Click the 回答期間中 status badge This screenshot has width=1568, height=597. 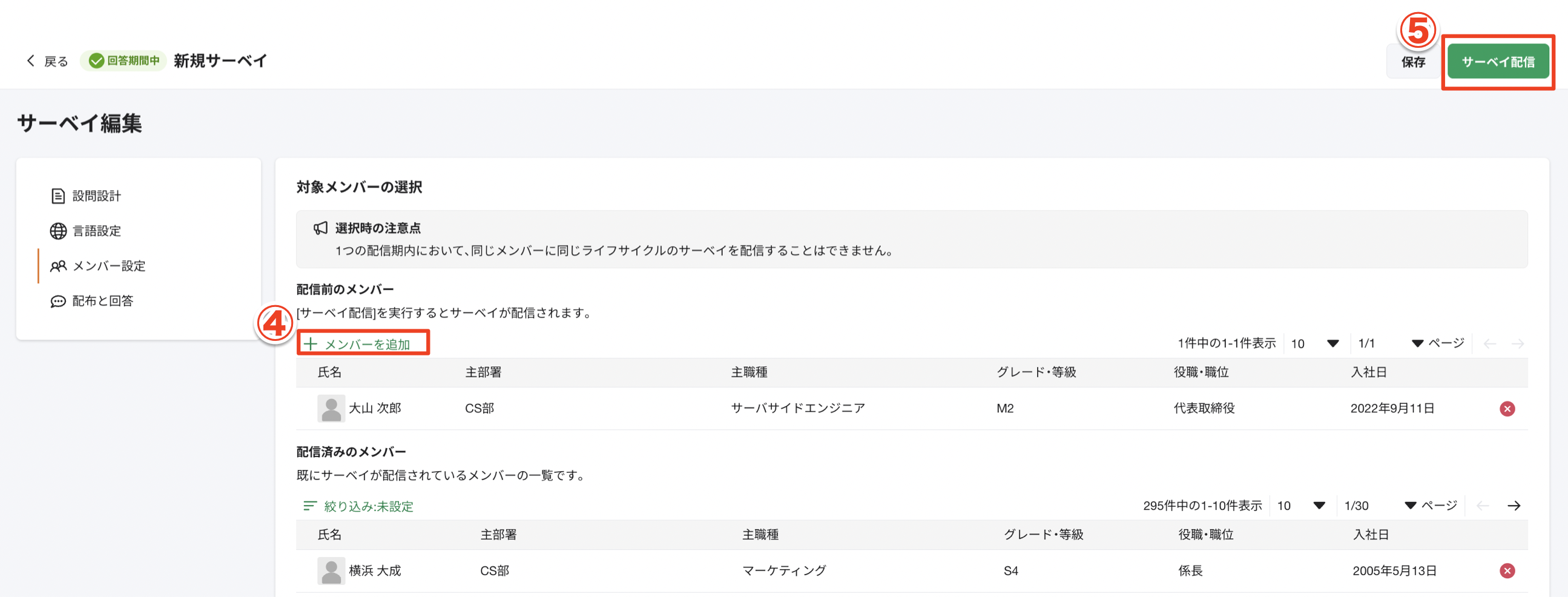pos(124,61)
